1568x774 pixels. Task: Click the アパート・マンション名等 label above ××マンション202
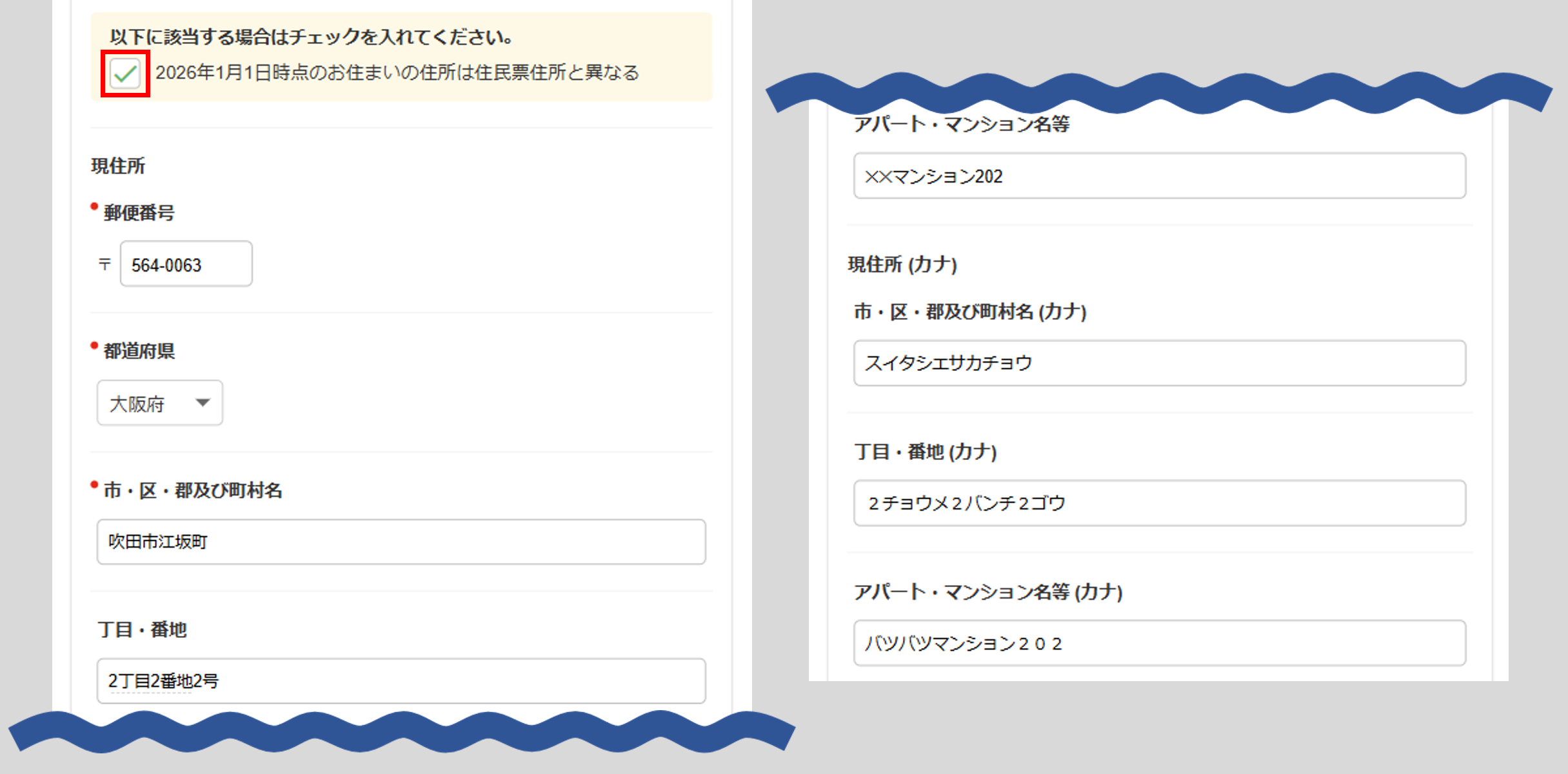(x=961, y=124)
